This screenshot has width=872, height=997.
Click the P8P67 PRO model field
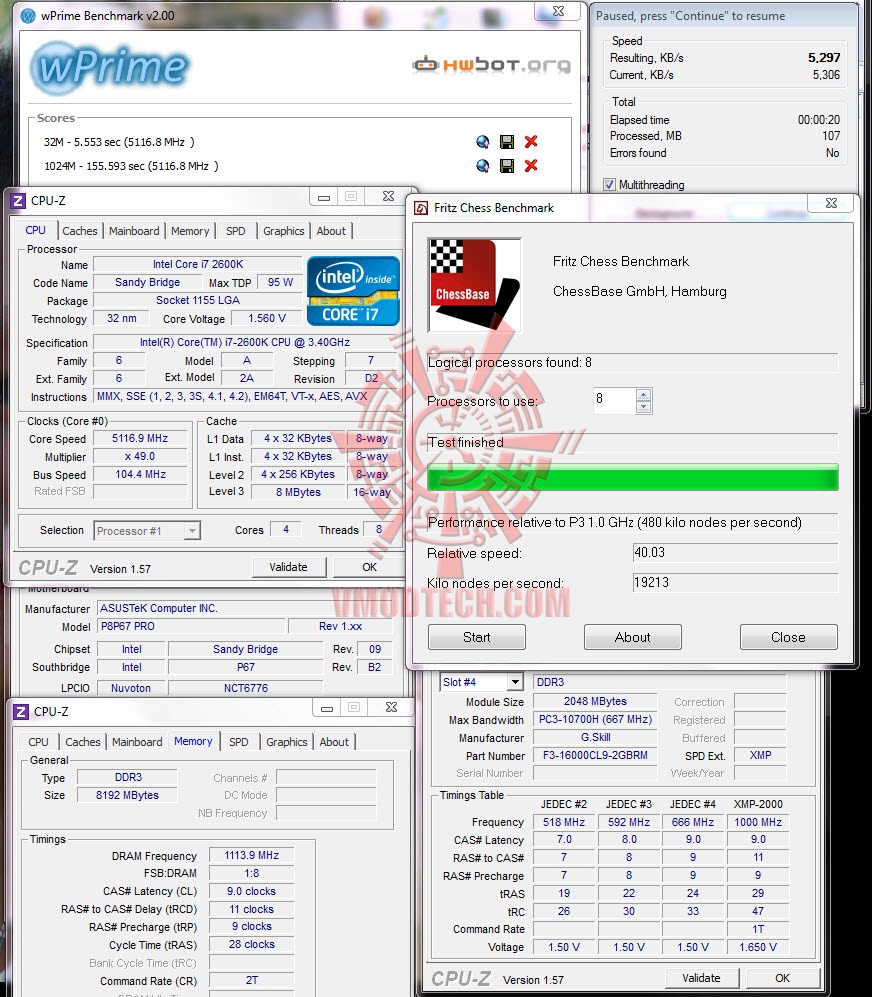tap(190, 626)
